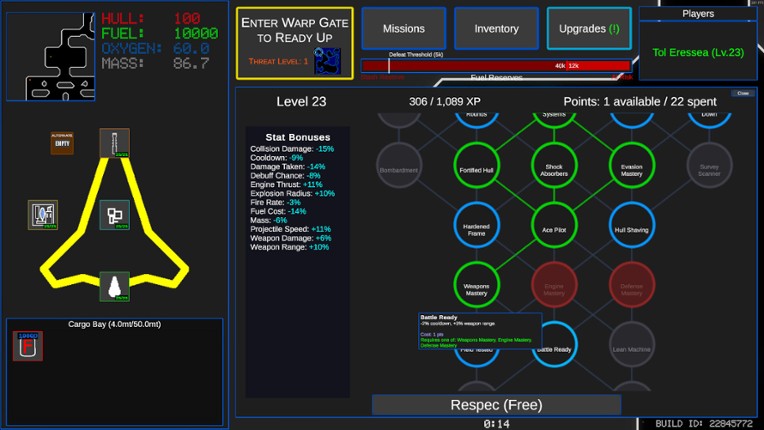
Task: Select the nose weapon slot on ship
Action: [x=115, y=143]
